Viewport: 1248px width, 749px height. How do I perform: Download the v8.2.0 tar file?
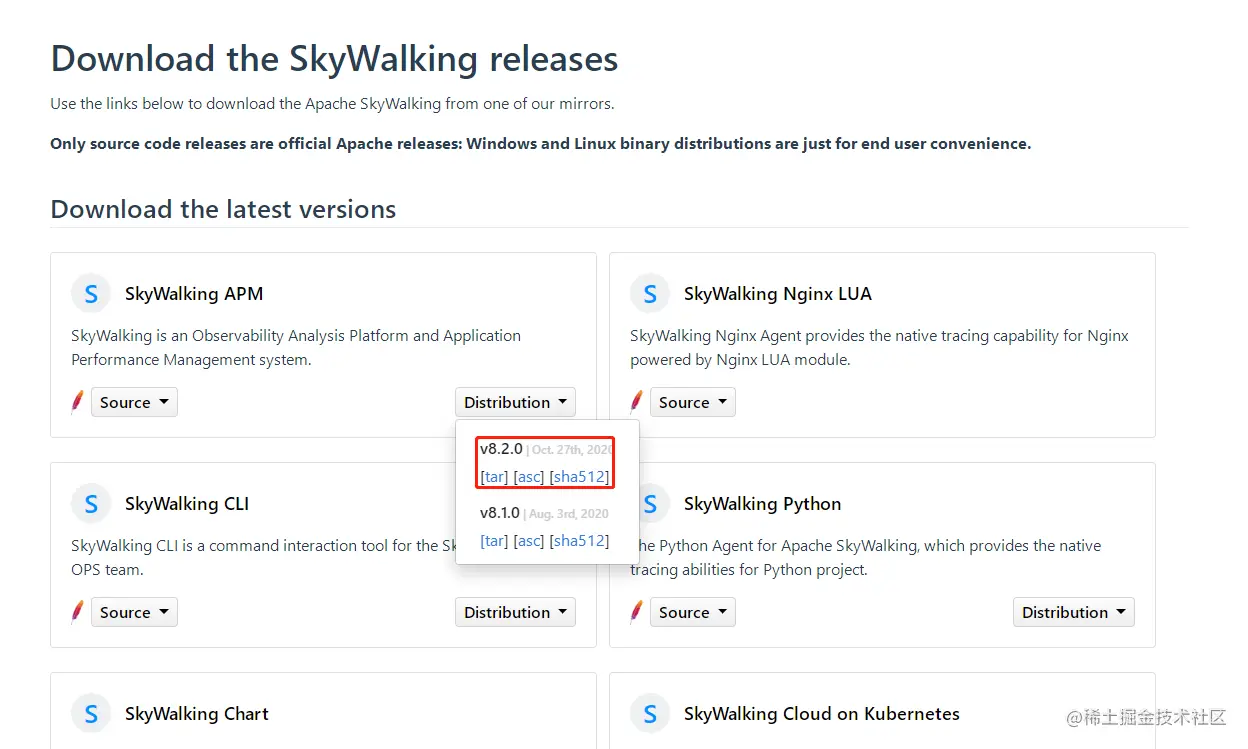494,477
